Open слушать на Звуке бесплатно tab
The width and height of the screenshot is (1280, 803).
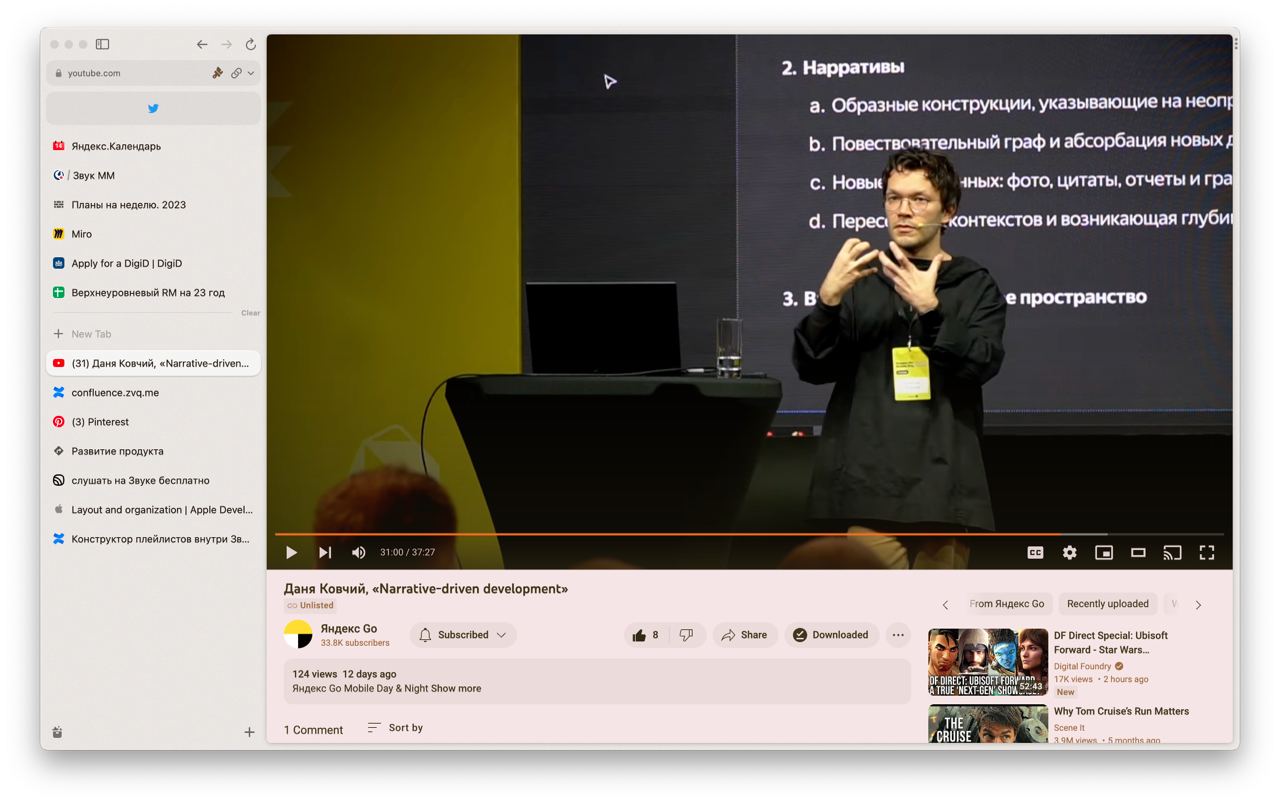point(153,480)
